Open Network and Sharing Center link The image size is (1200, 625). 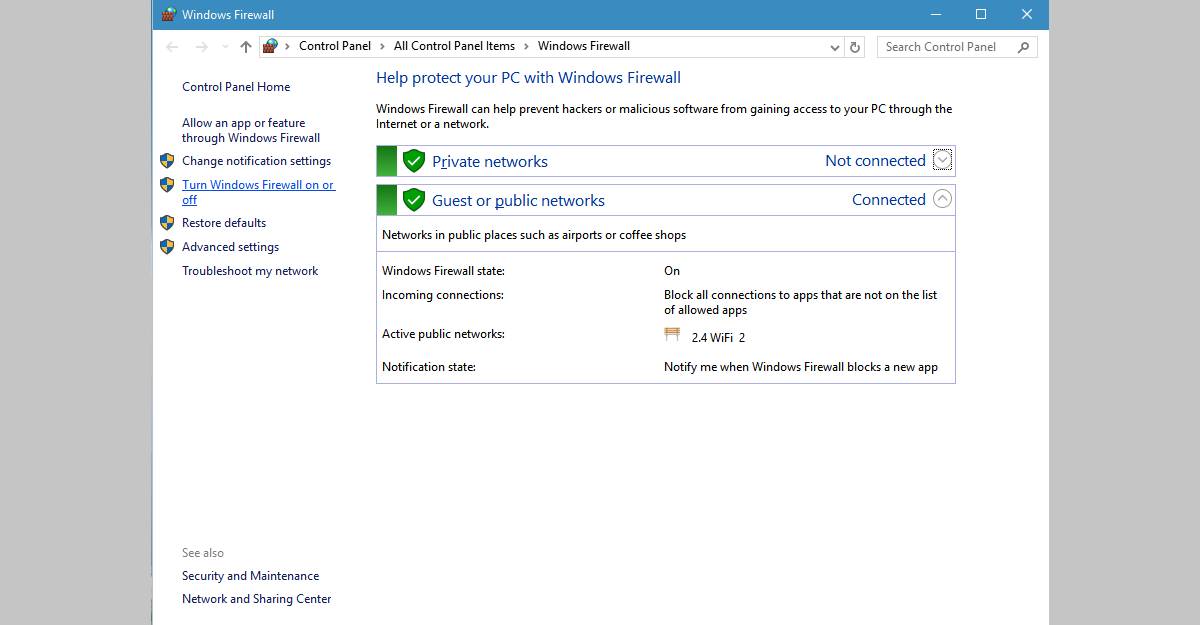[x=256, y=599]
